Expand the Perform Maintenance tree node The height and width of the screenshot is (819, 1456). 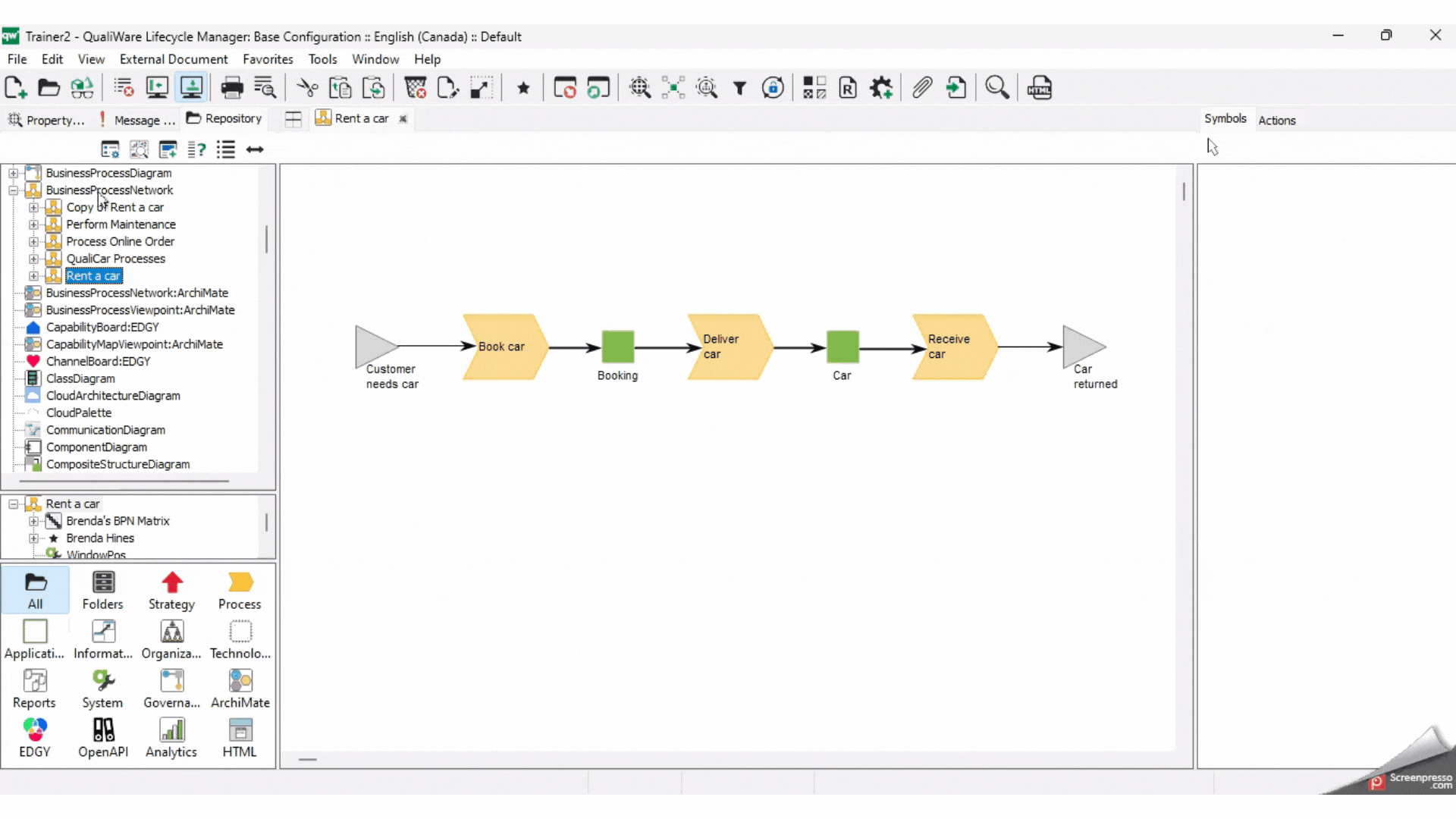33,224
